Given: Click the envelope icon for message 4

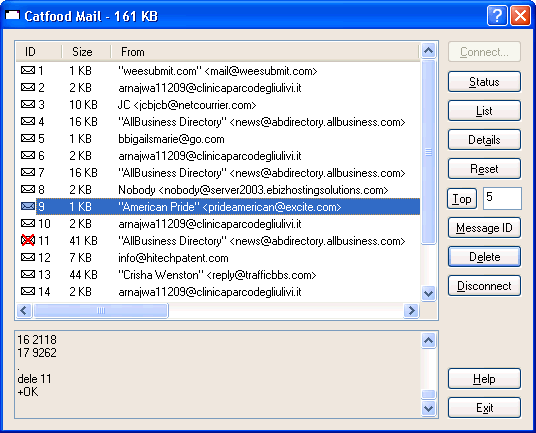Looking at the screenshot, I should pyautogui.click(x=28, y=122).
